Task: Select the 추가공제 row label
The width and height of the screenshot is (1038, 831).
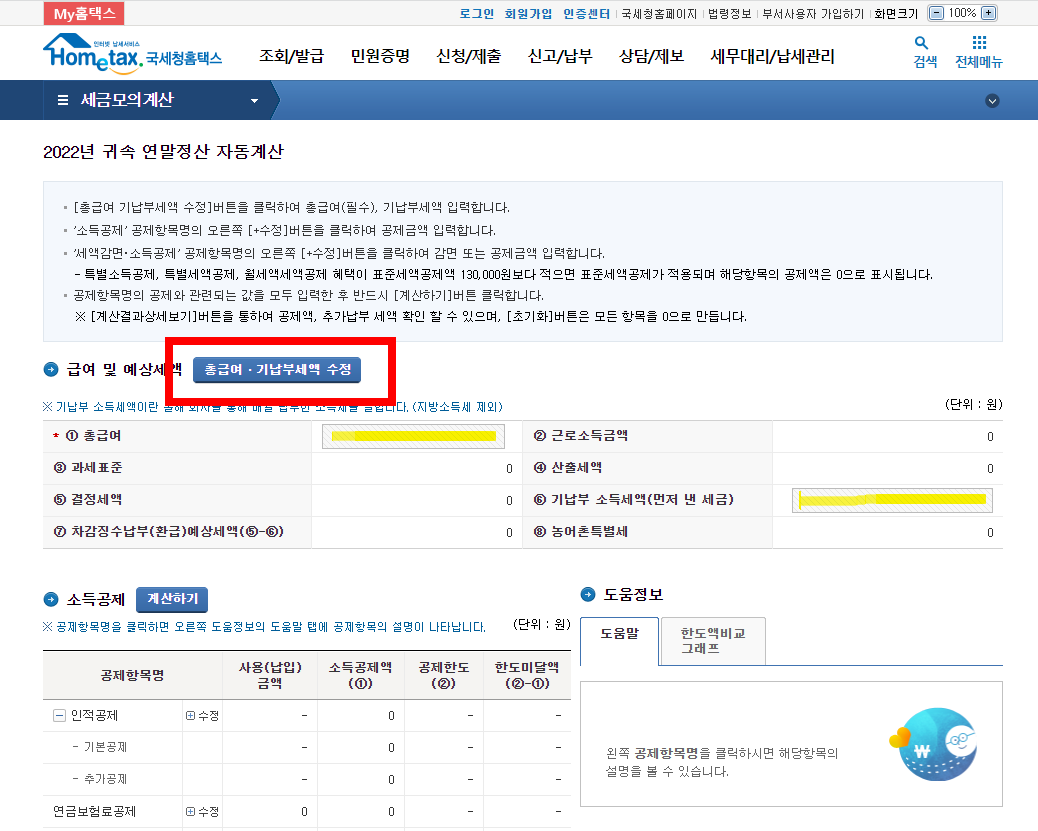Action: 105,779
